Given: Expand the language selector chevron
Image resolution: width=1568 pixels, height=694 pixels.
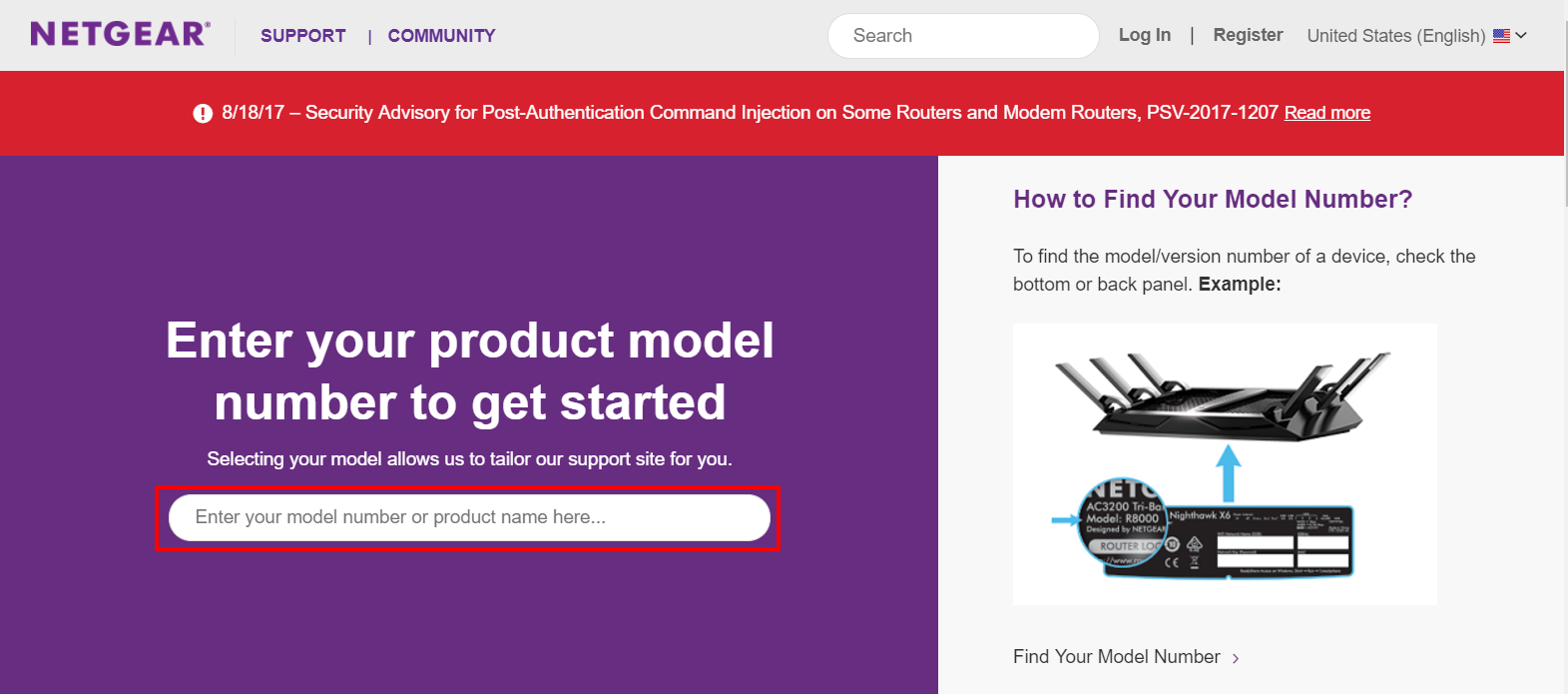Looking at the screenshot, I should point(1521,36).
